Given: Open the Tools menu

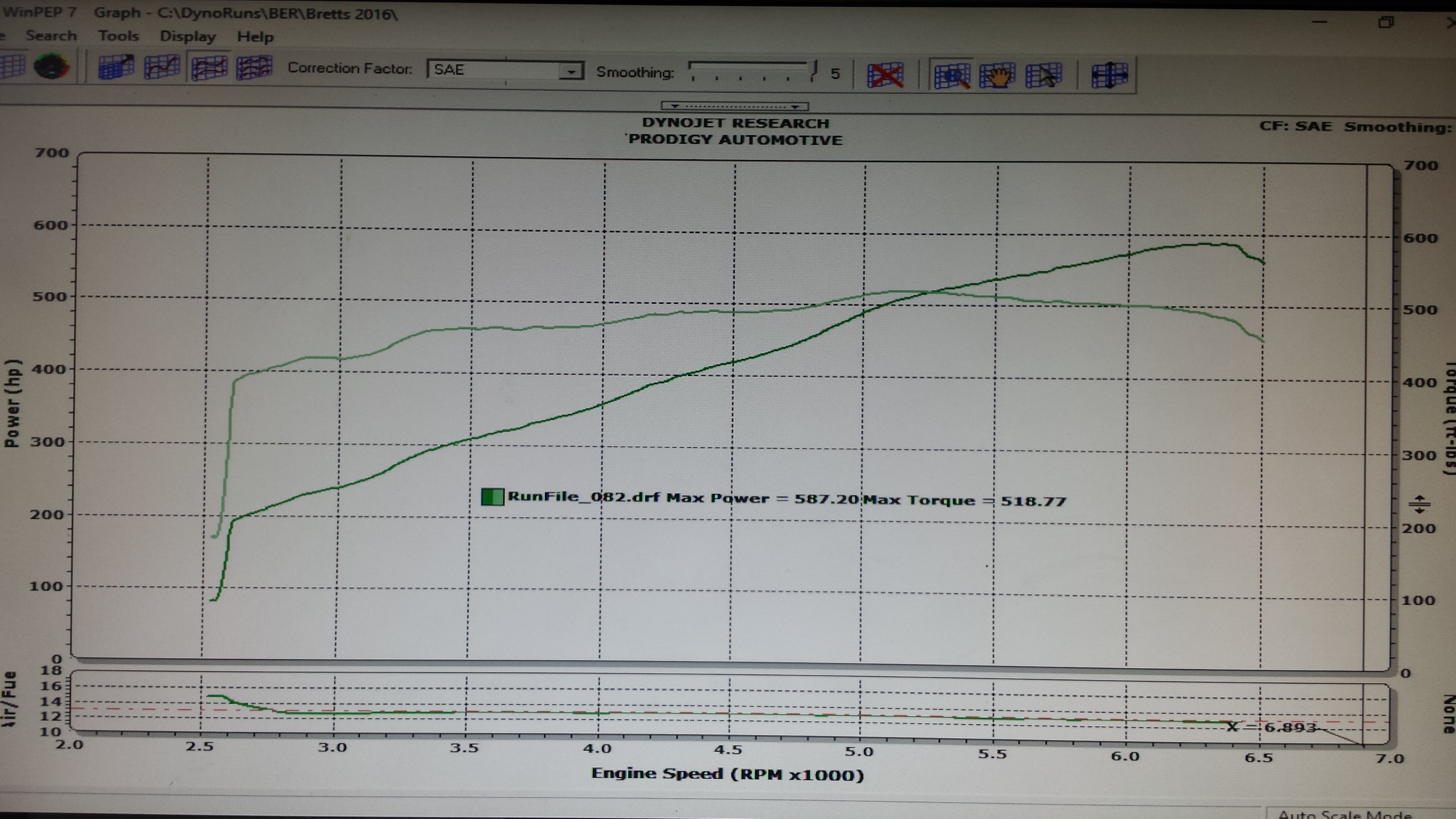Looking at the screenshot, I should [x=118, y=36].
